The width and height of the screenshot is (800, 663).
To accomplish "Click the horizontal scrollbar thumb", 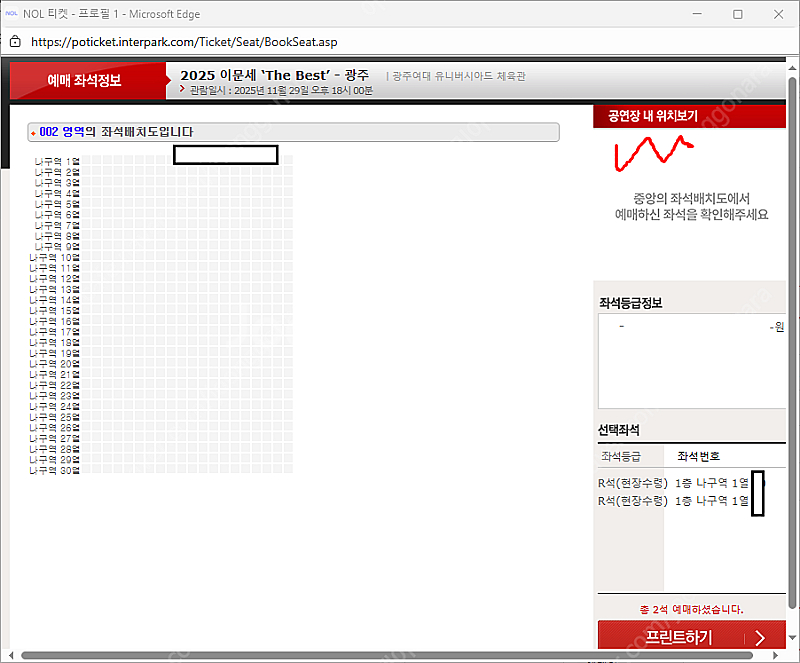I will pos(387,655).
